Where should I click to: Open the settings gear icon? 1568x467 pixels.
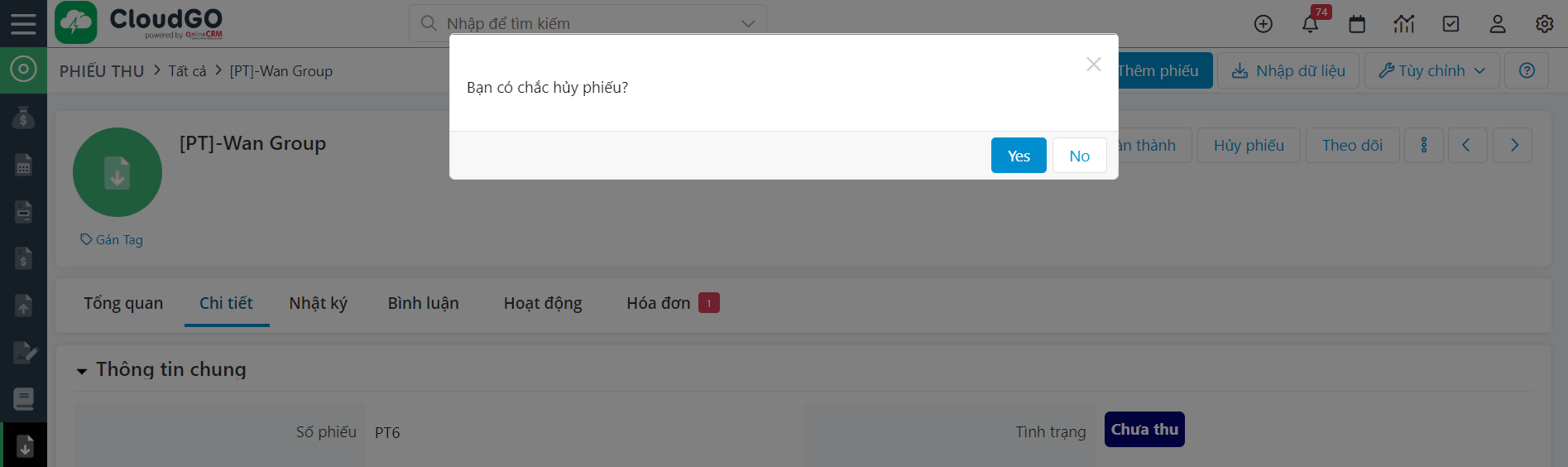pos(1544,24)
